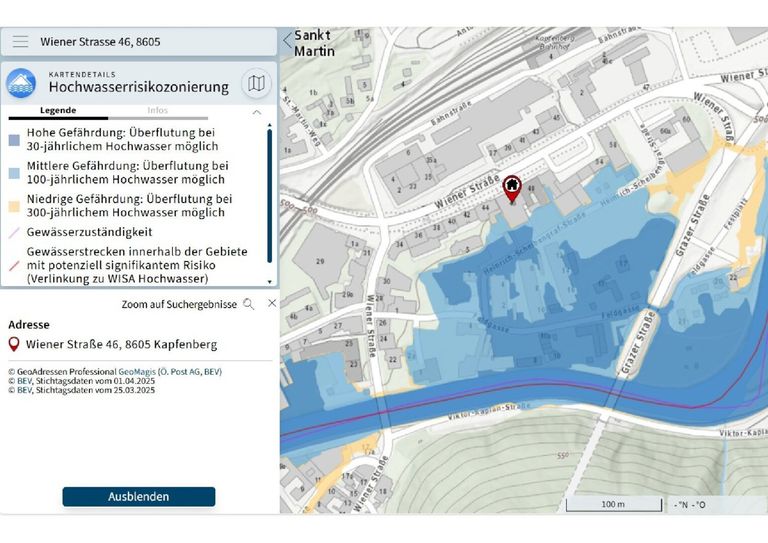Image resolution: width=768 pixels, height=543 pixels.
Task: Switch to the Legende tab
Action: coord(57,110)
